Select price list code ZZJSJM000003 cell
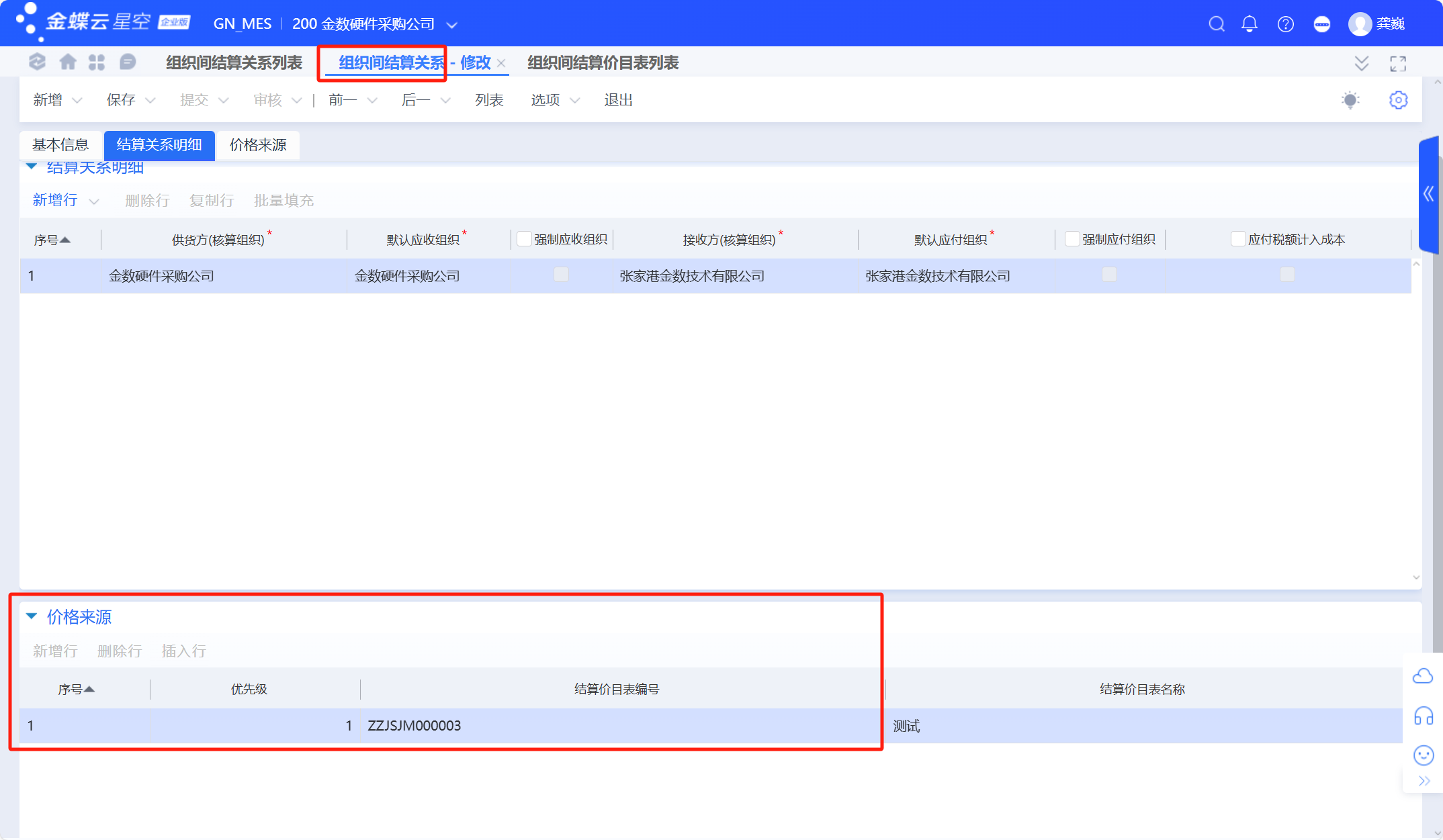The image size is (1443, 840). [x=623, y=726]
